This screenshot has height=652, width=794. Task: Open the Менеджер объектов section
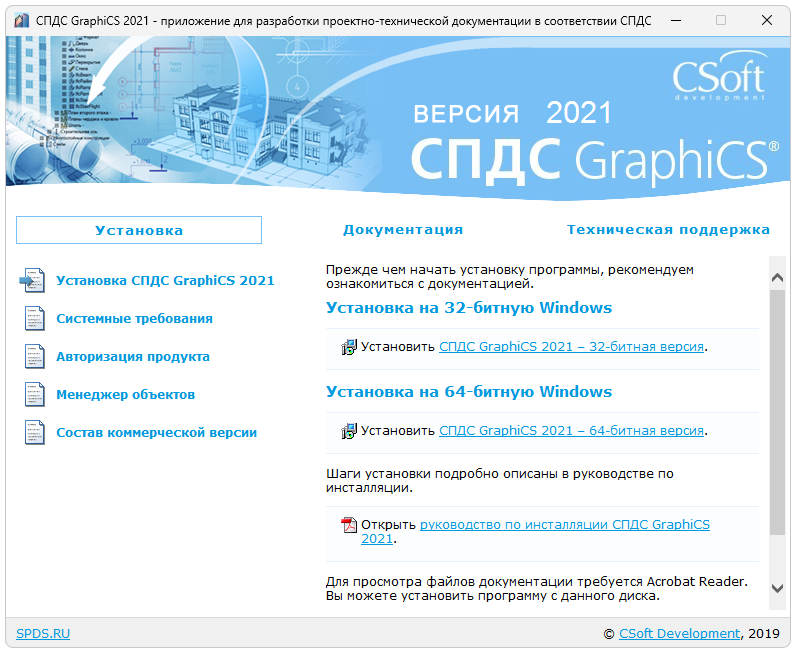click(x=126, y=394)
